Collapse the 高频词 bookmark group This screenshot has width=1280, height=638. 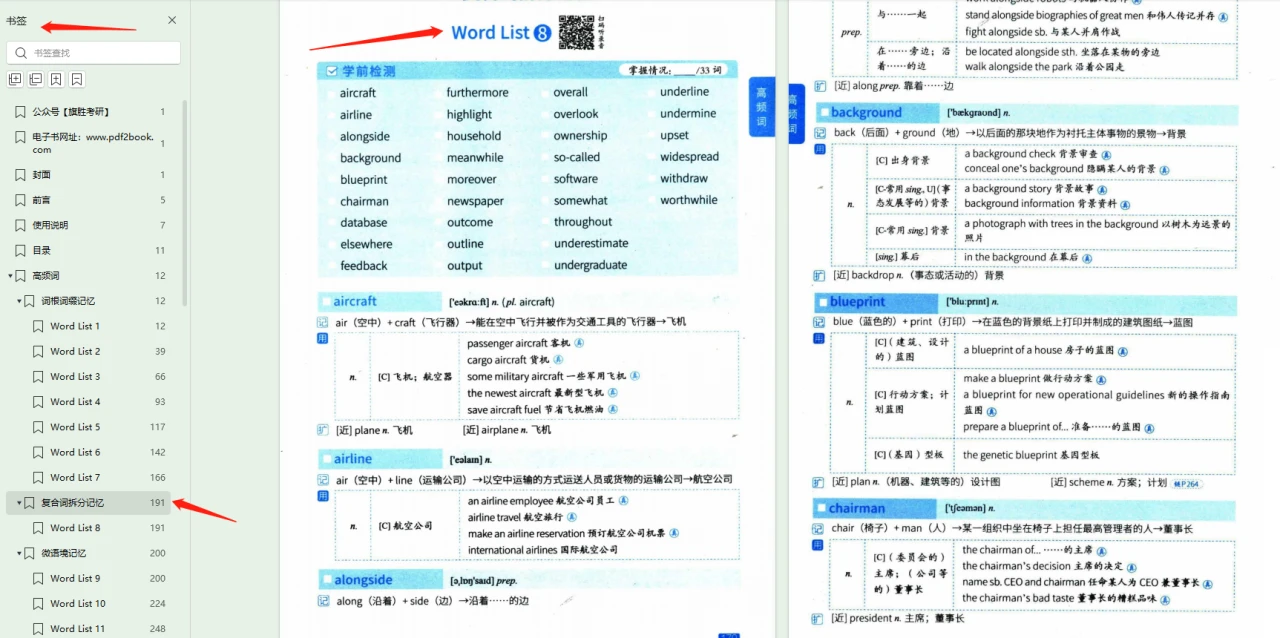coord(11,276)
